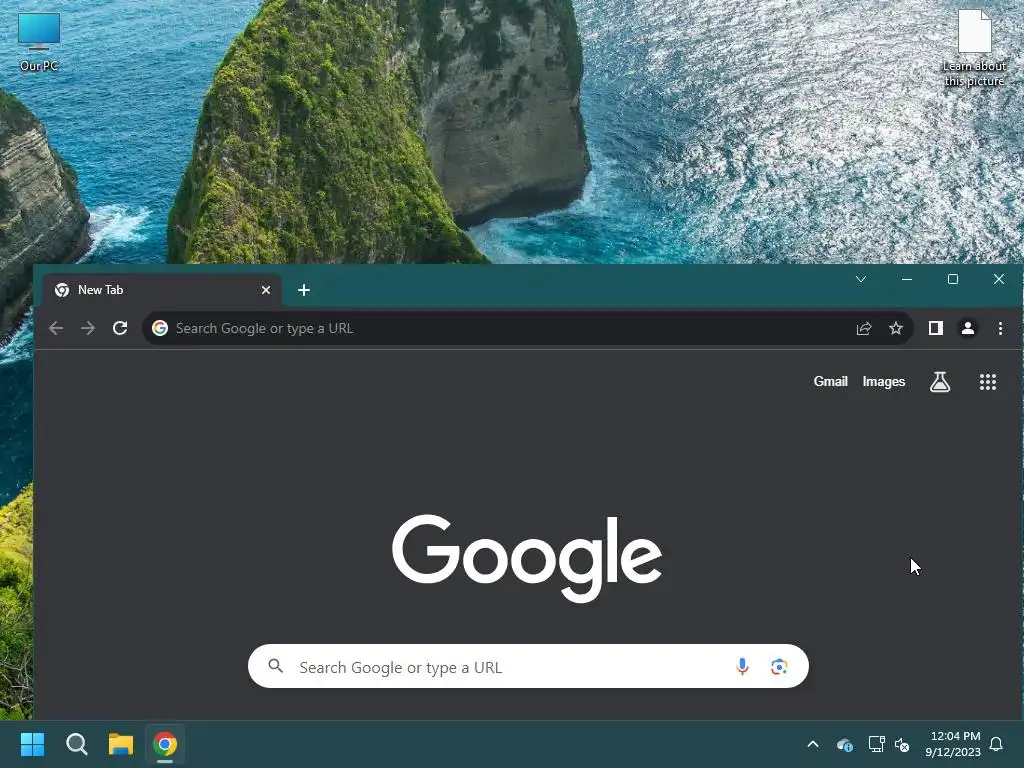
Task: Click the Chrome taskbar icon
Action: click(x=165, y=744)
